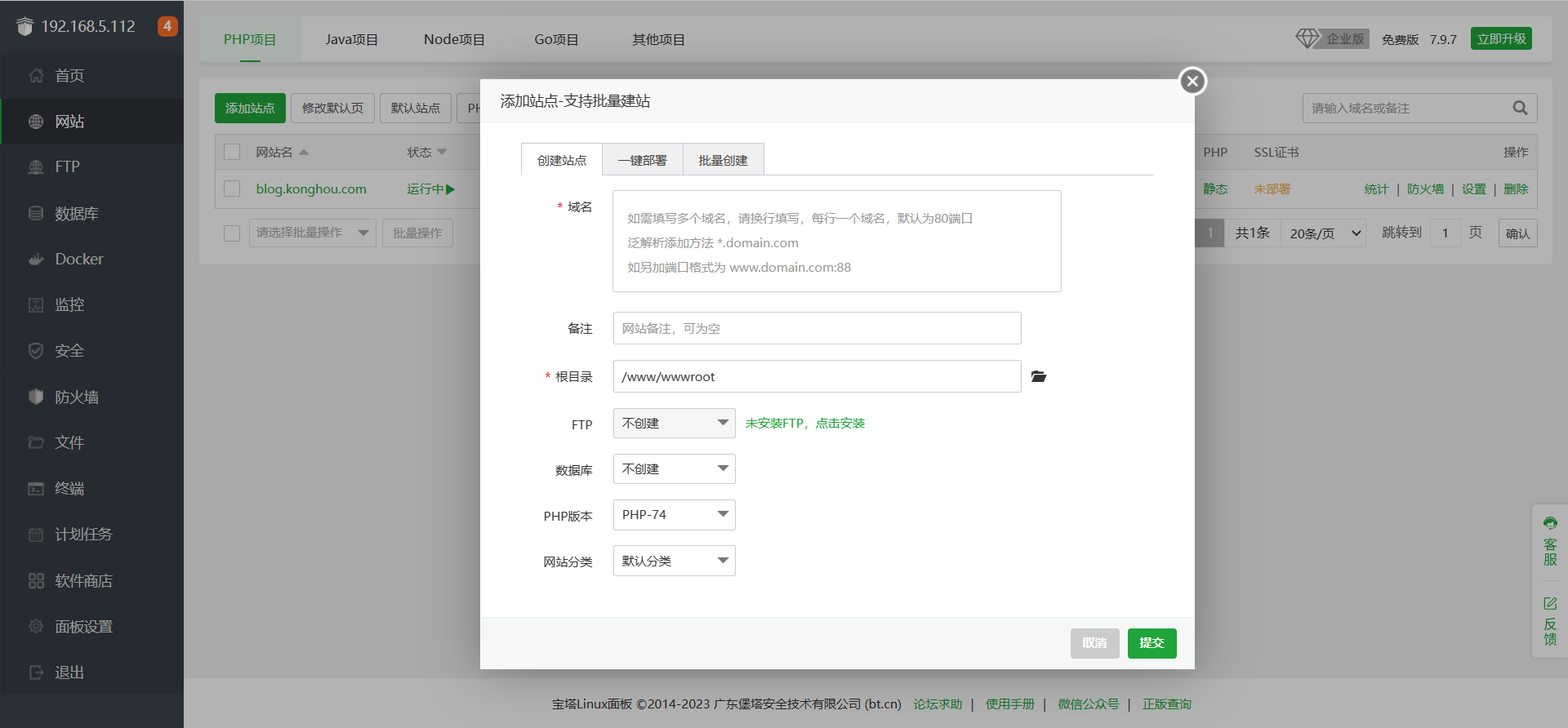Switch to the 批量创建 tab
1568x728 pixels.
(x=724, y=160)
